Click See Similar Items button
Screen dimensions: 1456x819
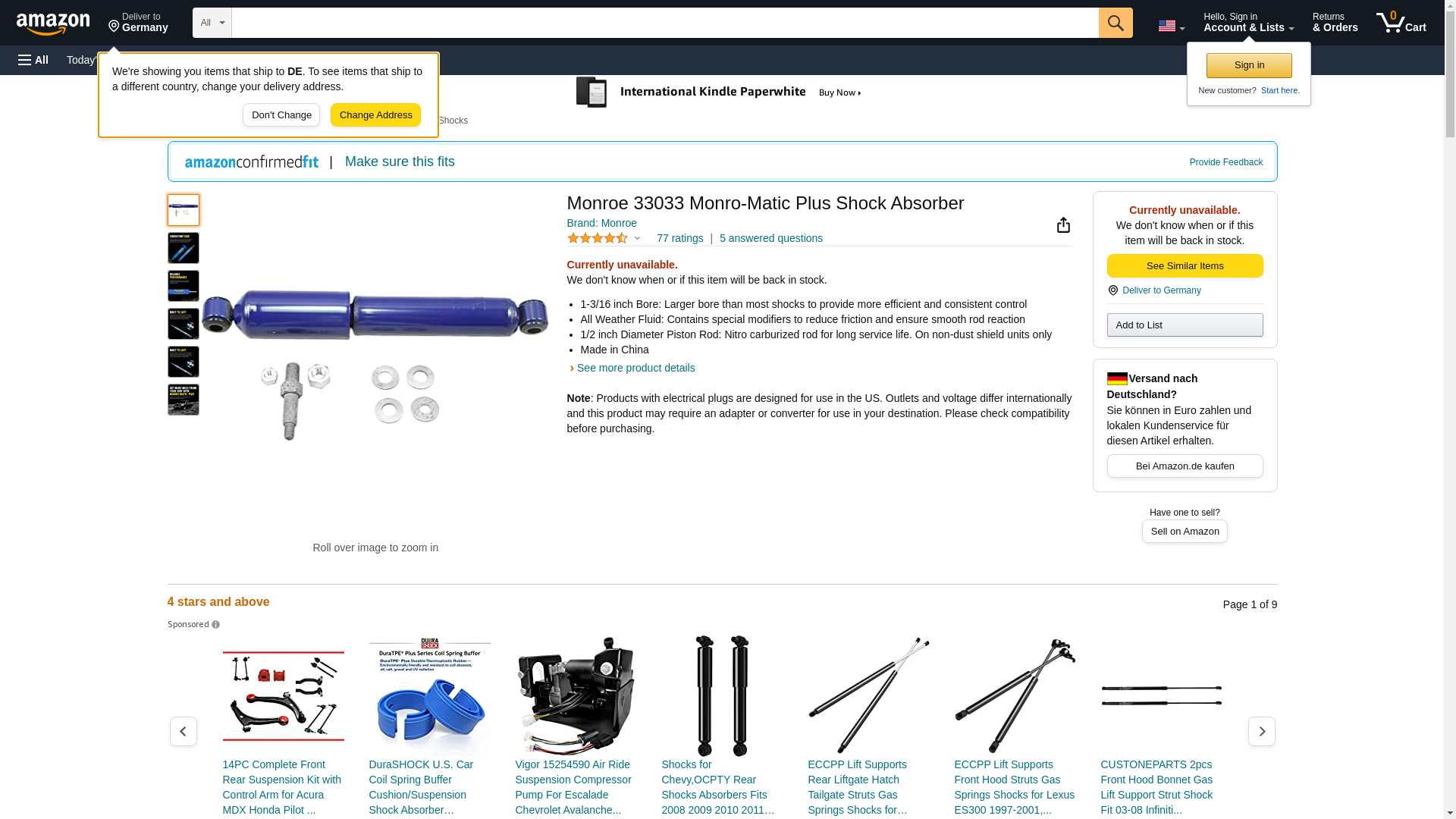pos(1185,266)
